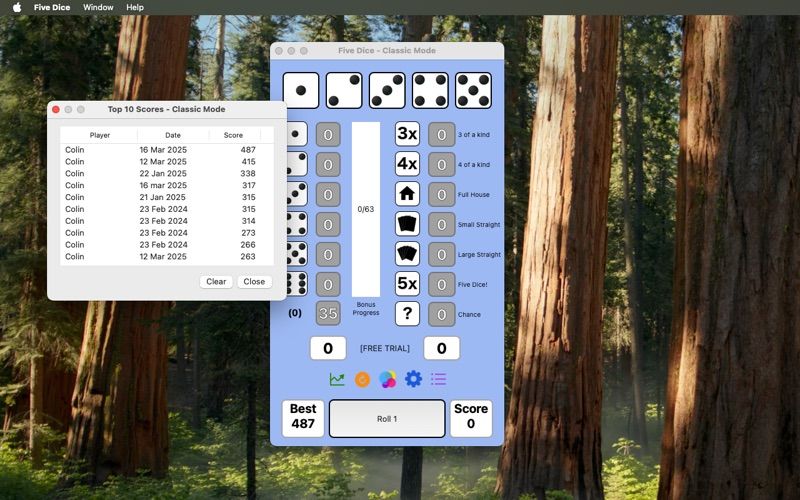Image resolution: width=800 pixels, height=500 pixels.
Task: Click the 4 of a kind score box
Action: 441,165
